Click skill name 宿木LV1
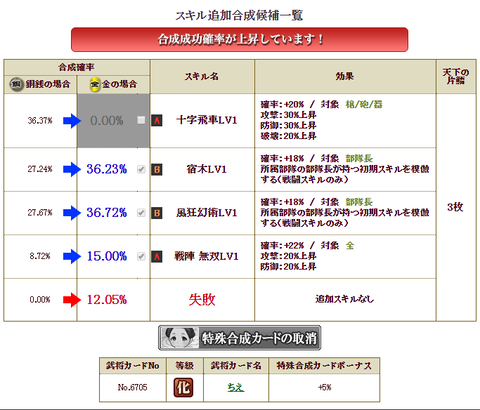This screenshot has height=410, width=480. click(207, 169)
